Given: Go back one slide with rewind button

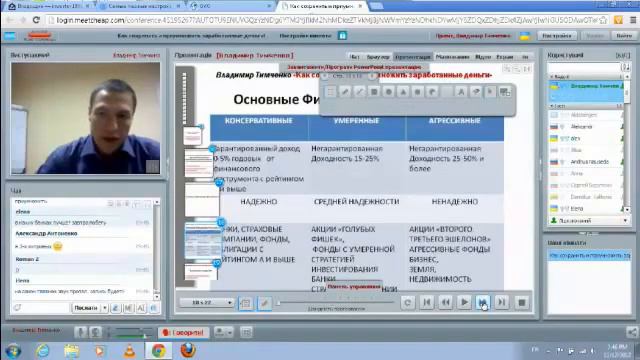Looking at the screenshot, I should pyautogui.click(x=445, y=302).
